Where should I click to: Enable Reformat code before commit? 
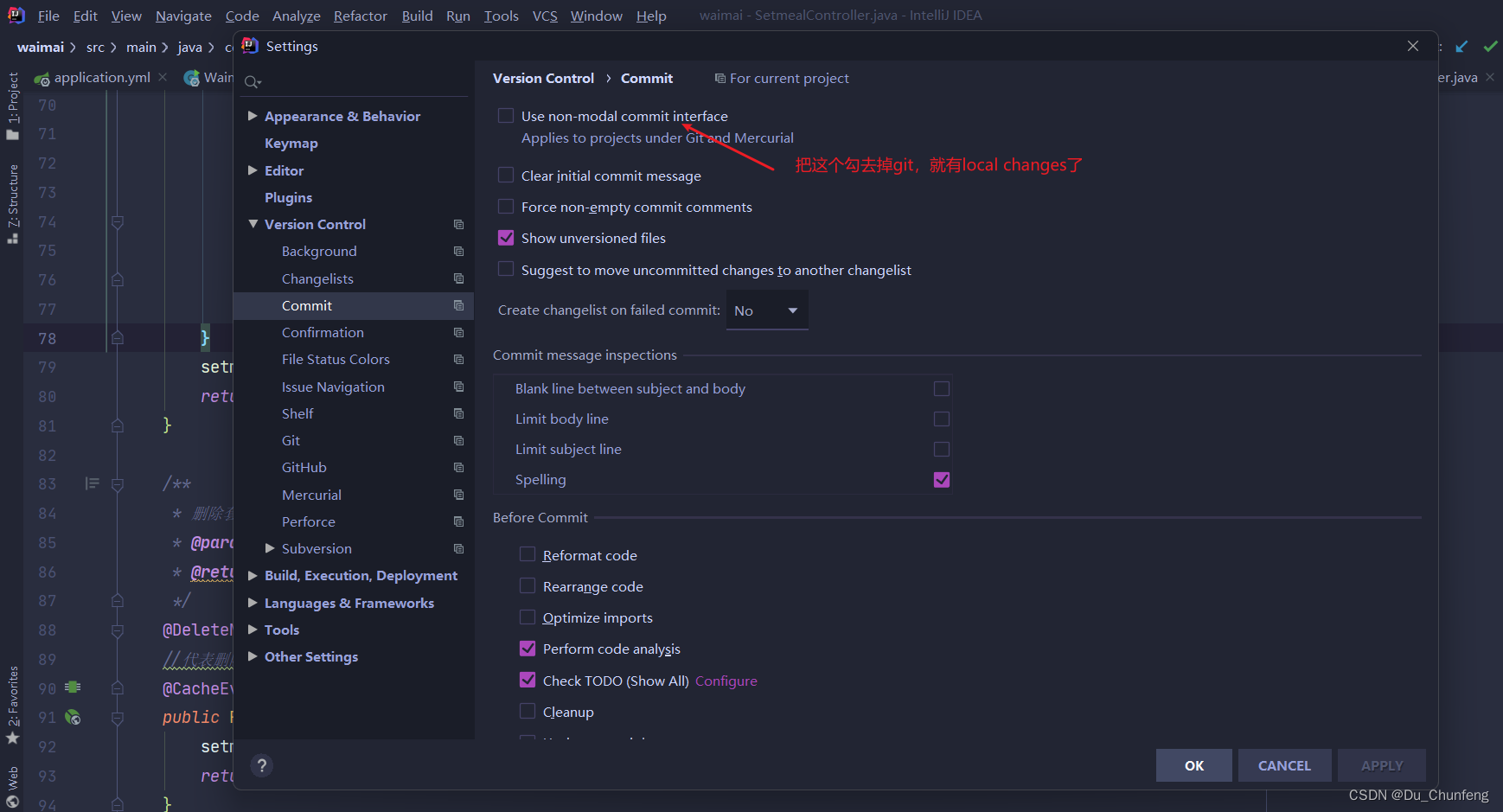[x=528, y=554]
